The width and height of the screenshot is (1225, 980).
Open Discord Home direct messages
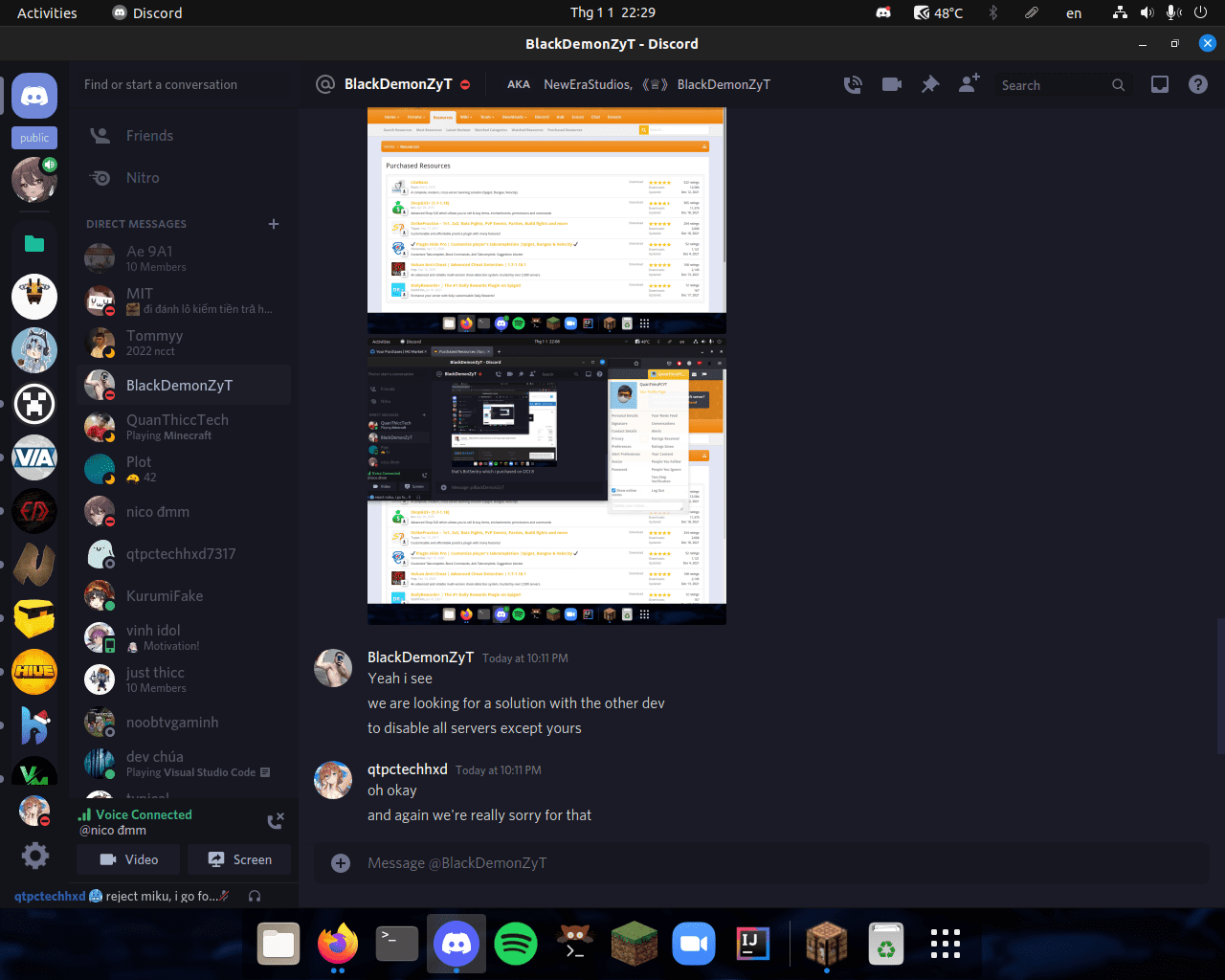pos(34,96)
